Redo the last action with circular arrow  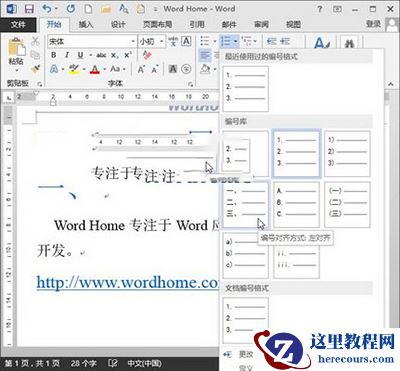[x=71, y=9]
